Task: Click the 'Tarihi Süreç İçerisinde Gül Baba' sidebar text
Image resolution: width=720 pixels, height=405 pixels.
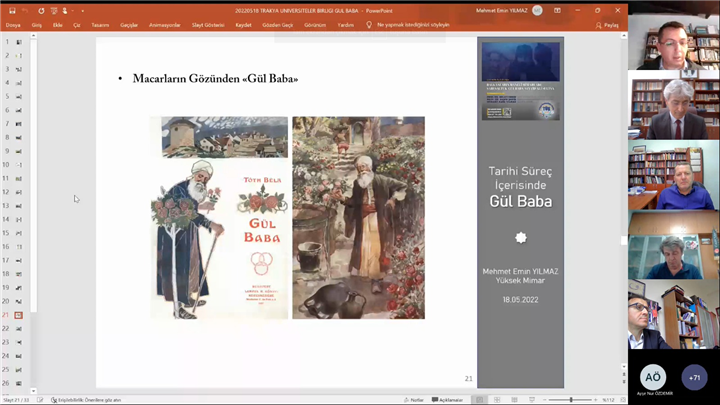Action: tap(520, 186)
